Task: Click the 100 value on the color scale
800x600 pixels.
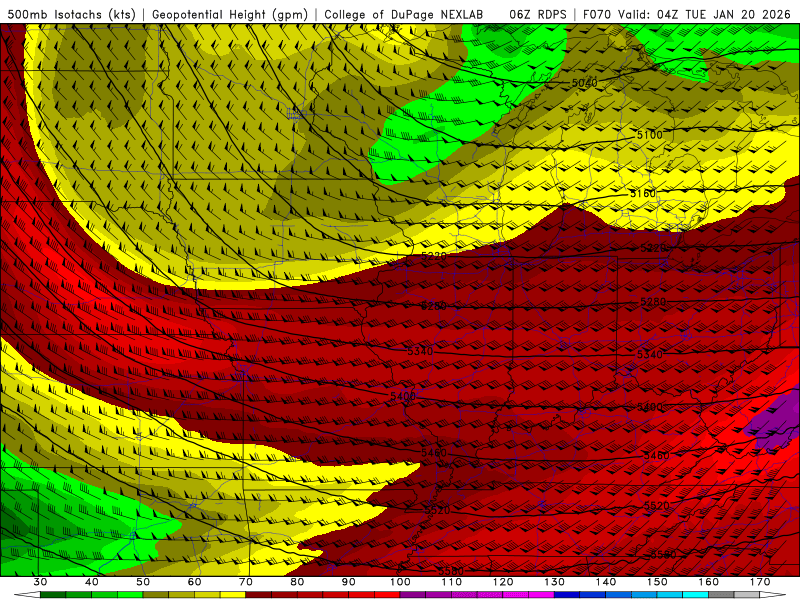Action: (x=400, y=582)
